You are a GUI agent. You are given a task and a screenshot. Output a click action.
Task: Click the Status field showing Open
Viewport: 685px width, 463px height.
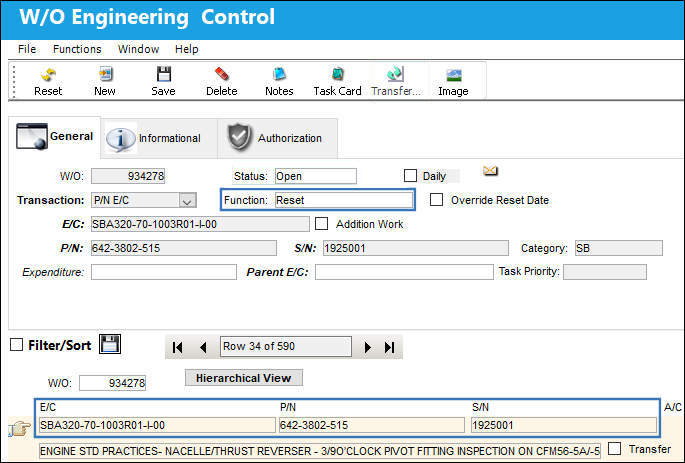pos(315,176)
